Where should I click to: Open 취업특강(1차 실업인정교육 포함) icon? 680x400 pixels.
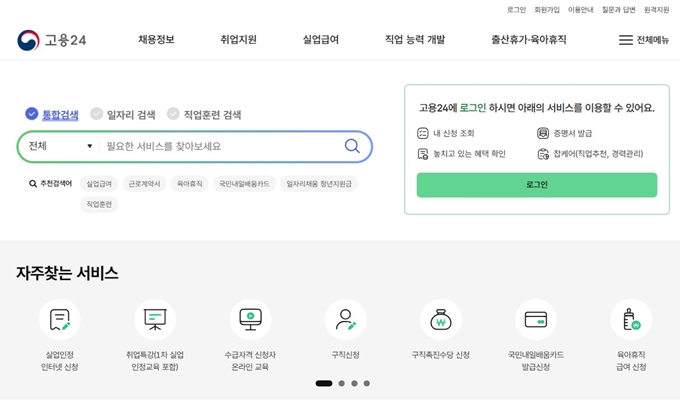(155, 320)
